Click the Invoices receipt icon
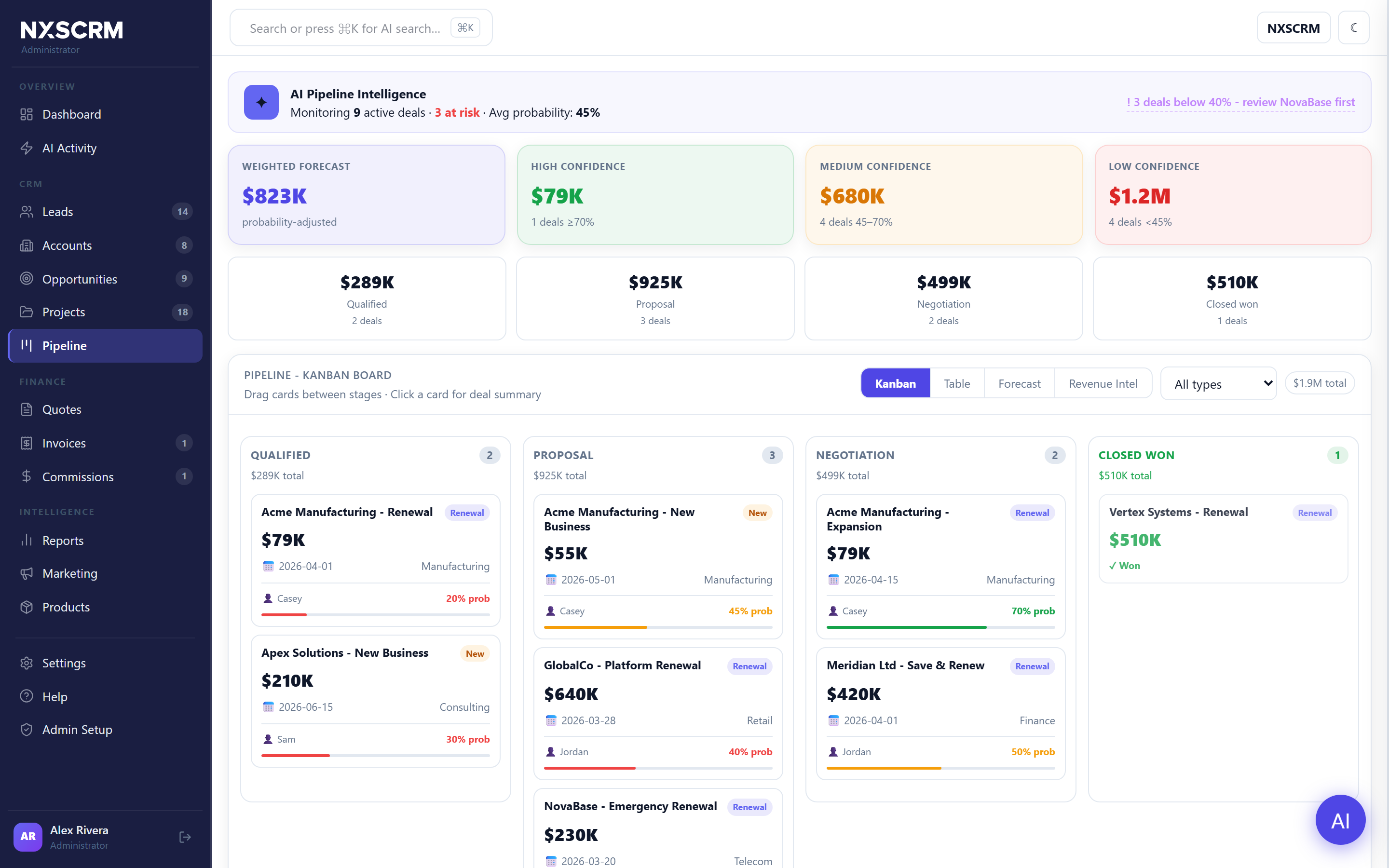The width and height of the screenshot is (1389, 868). [x=27, y=443]
